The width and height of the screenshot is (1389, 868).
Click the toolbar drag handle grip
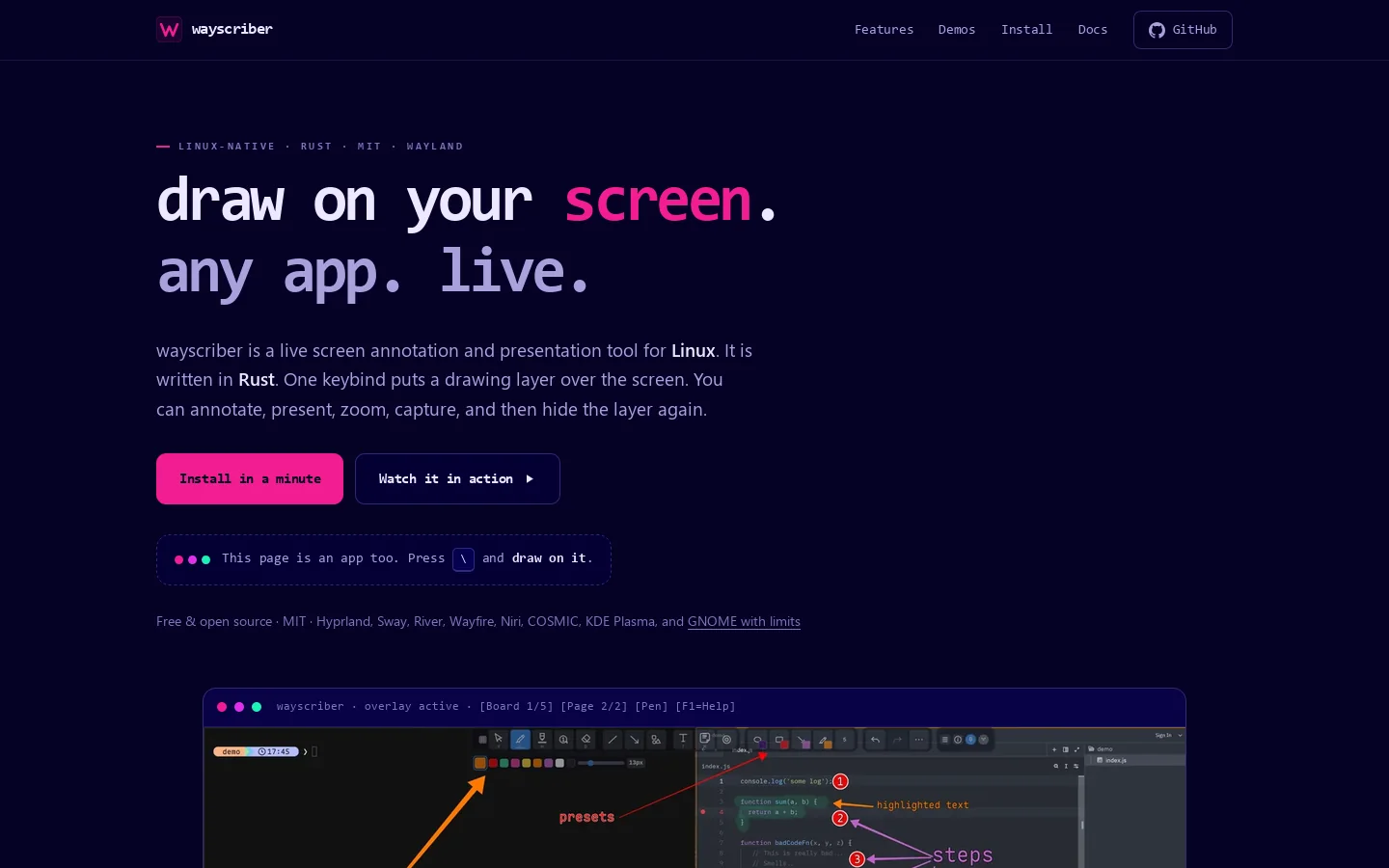tap(482, 740)
